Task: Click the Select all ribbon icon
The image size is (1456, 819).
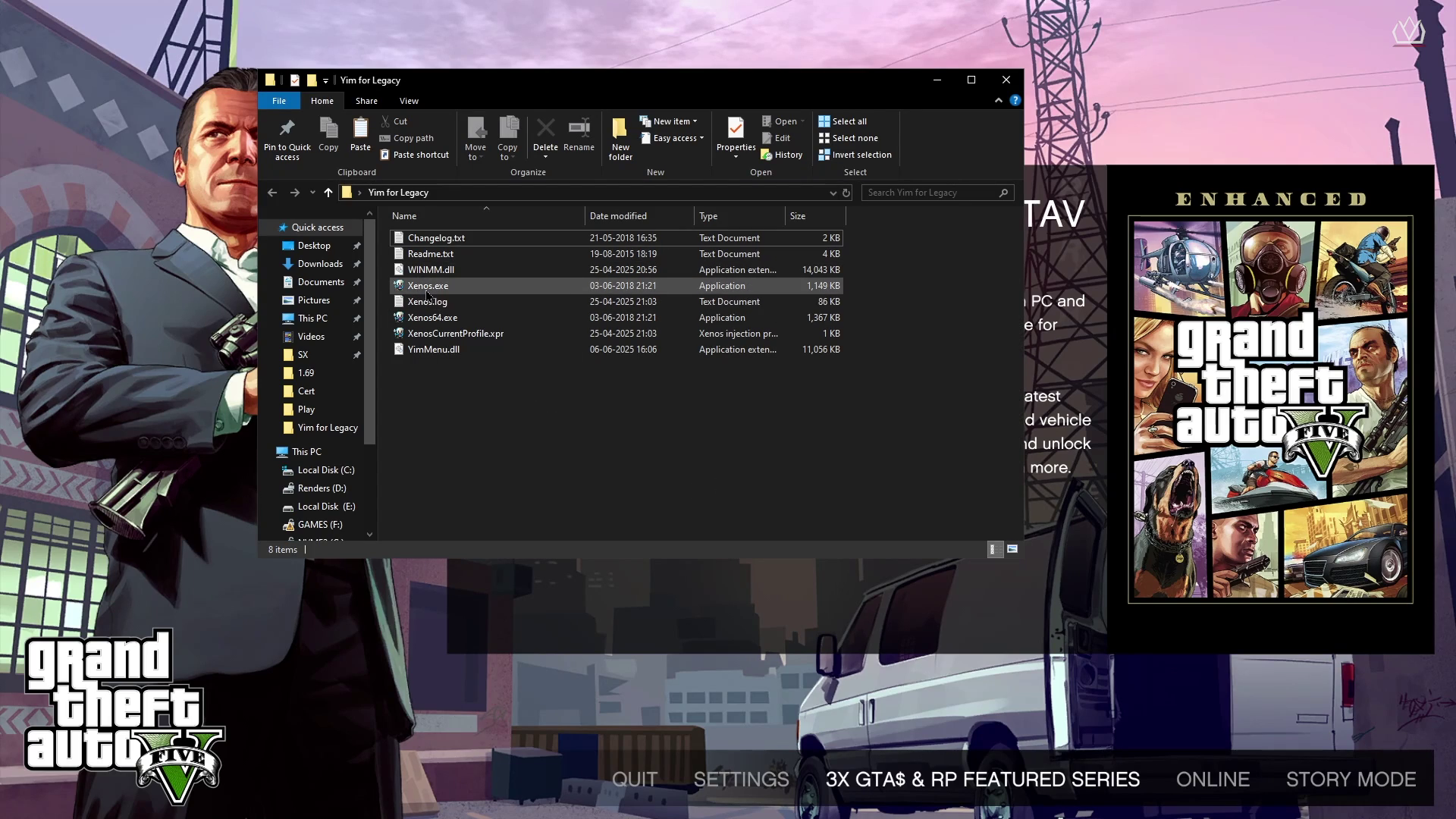Action: (824, 121)
